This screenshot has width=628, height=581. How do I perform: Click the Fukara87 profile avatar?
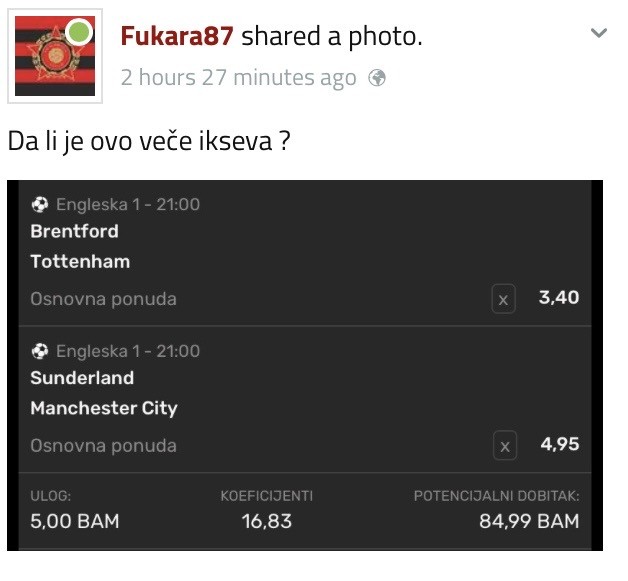(55, 56)
